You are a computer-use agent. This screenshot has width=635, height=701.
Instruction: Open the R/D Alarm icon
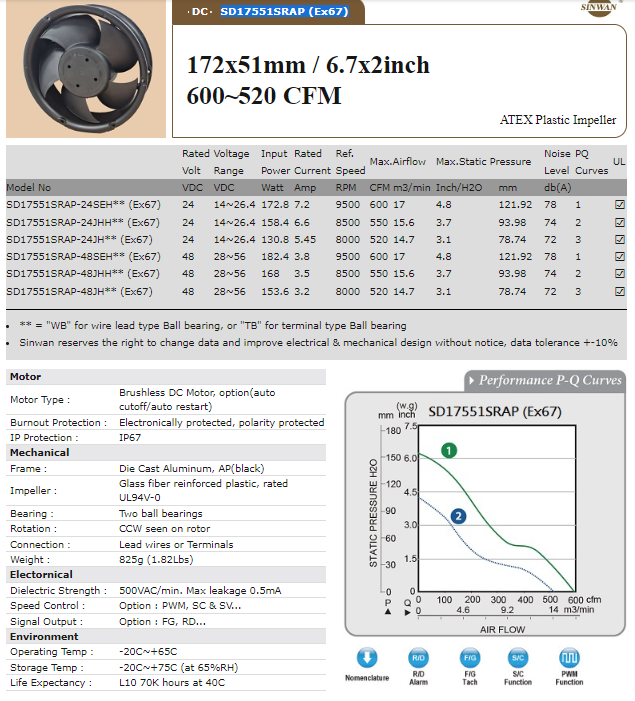pyautogui.click(x=419, y=657)
